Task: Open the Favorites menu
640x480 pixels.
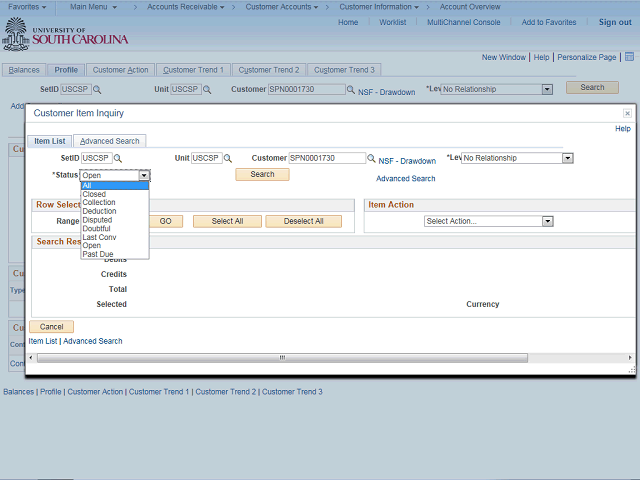Action: click(29, 7)
